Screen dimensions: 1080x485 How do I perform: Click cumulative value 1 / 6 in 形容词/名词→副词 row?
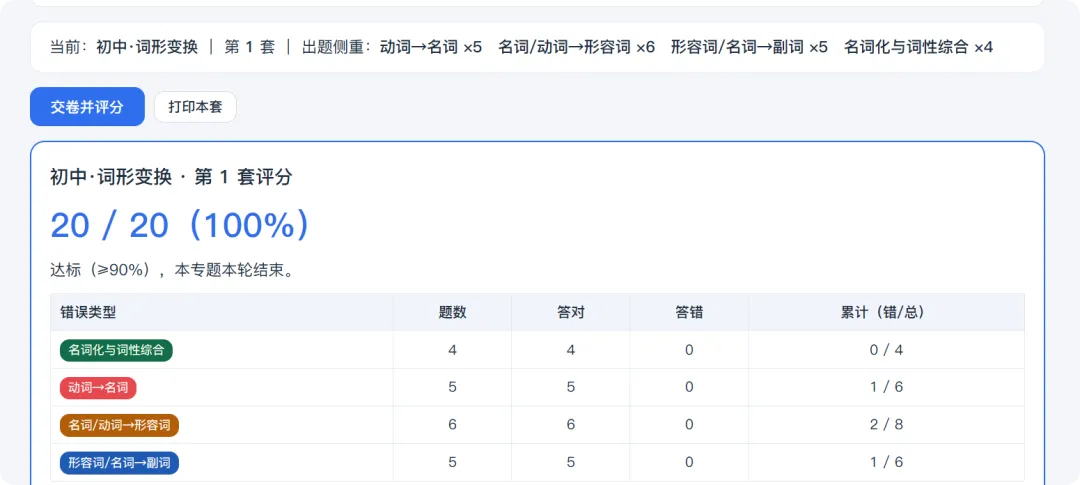pyautogui.click(x=886, y=462)
